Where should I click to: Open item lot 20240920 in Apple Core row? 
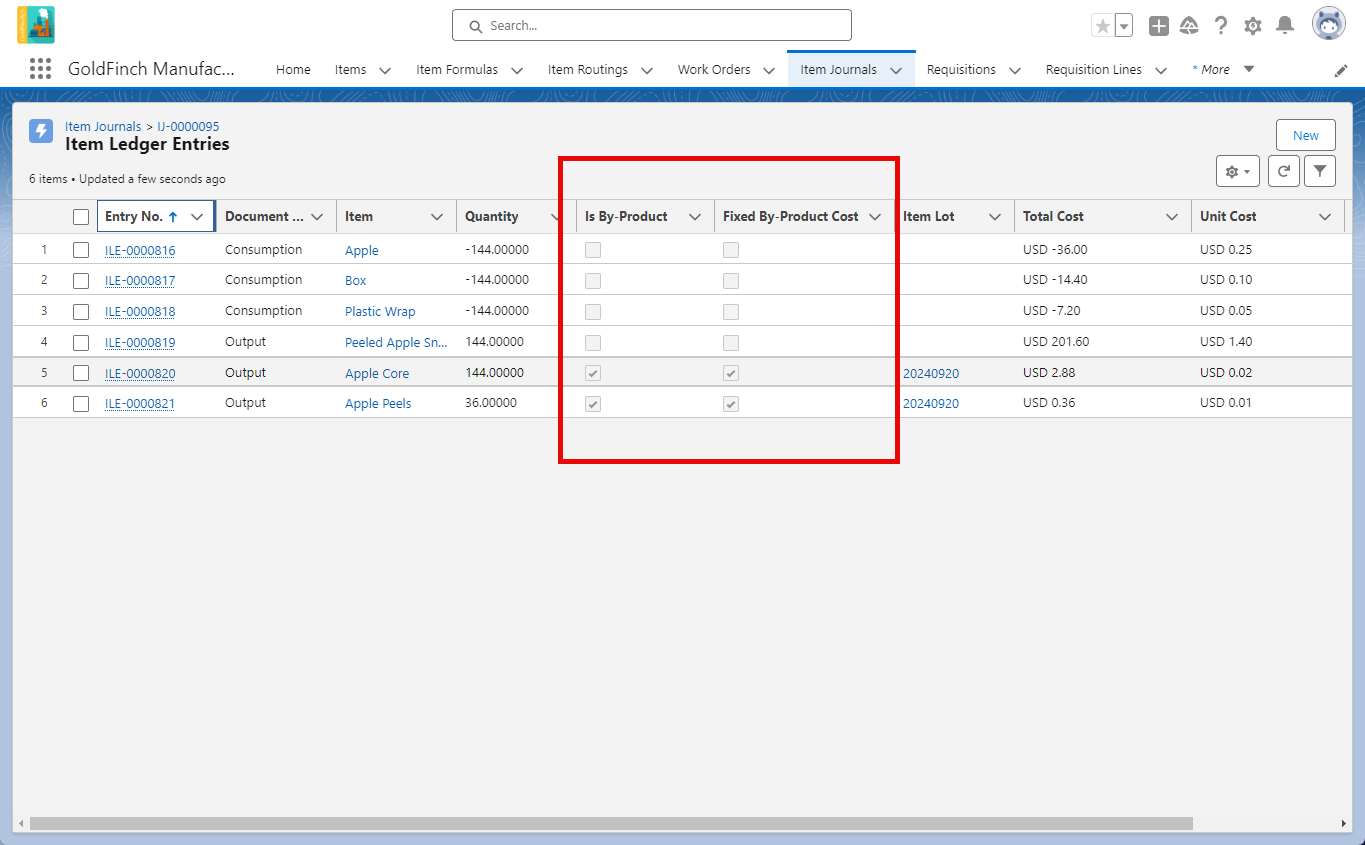coord(931,374)
